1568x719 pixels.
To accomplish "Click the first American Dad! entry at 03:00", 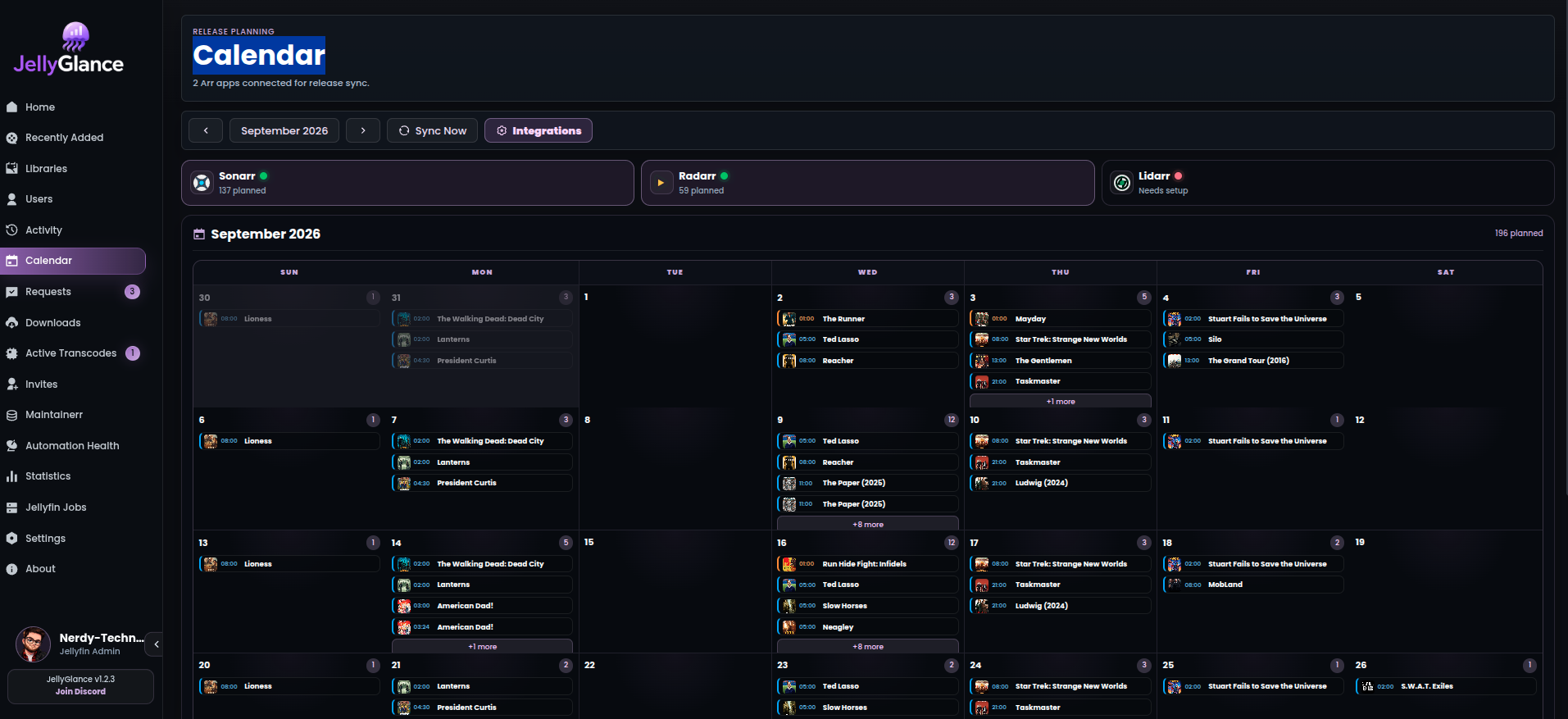I will tap(482, 606).
